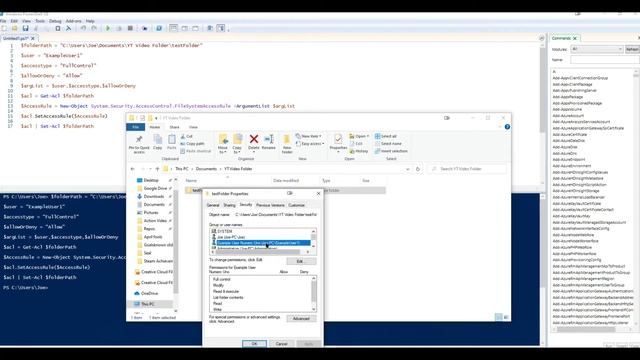Click Refresh button in Commands pane

(x=632, y=49)
